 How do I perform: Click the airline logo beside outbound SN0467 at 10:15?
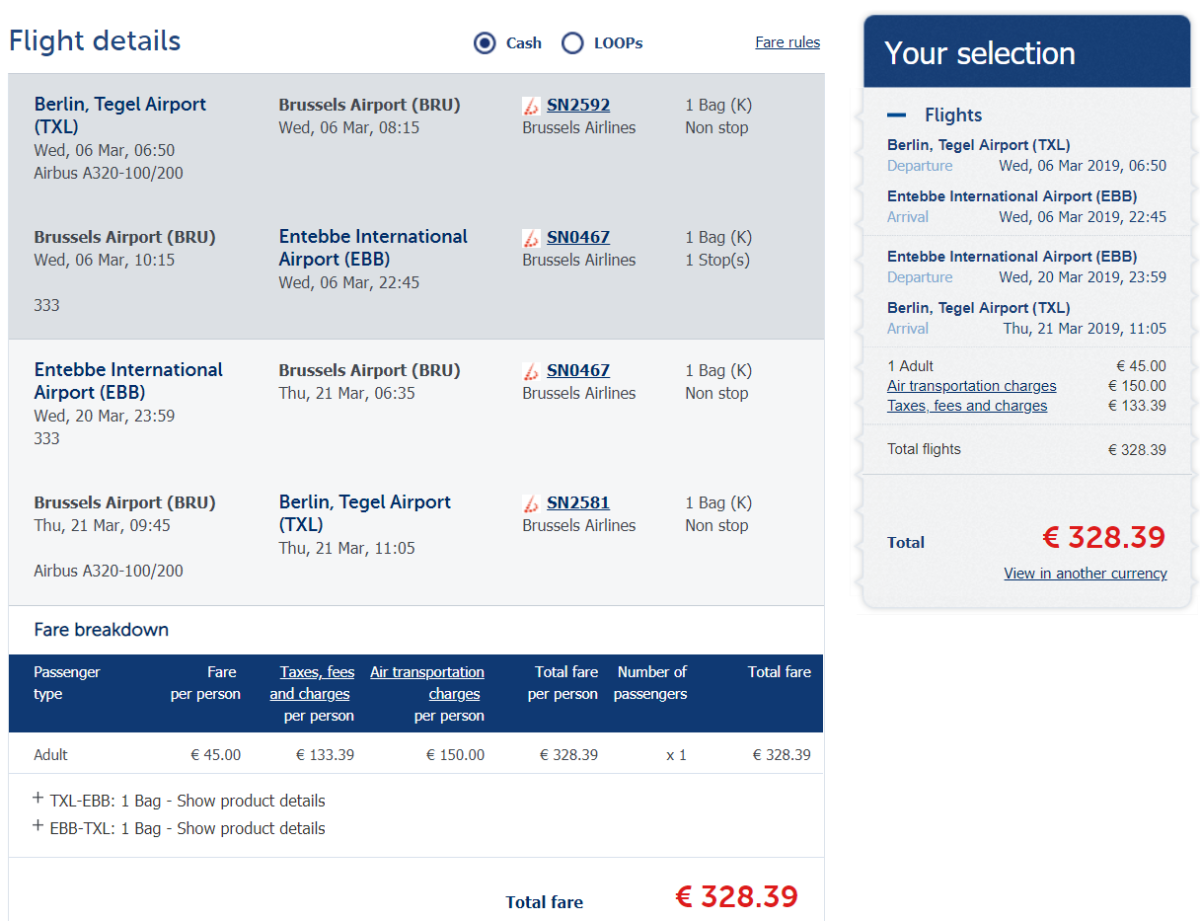(531, 238)
